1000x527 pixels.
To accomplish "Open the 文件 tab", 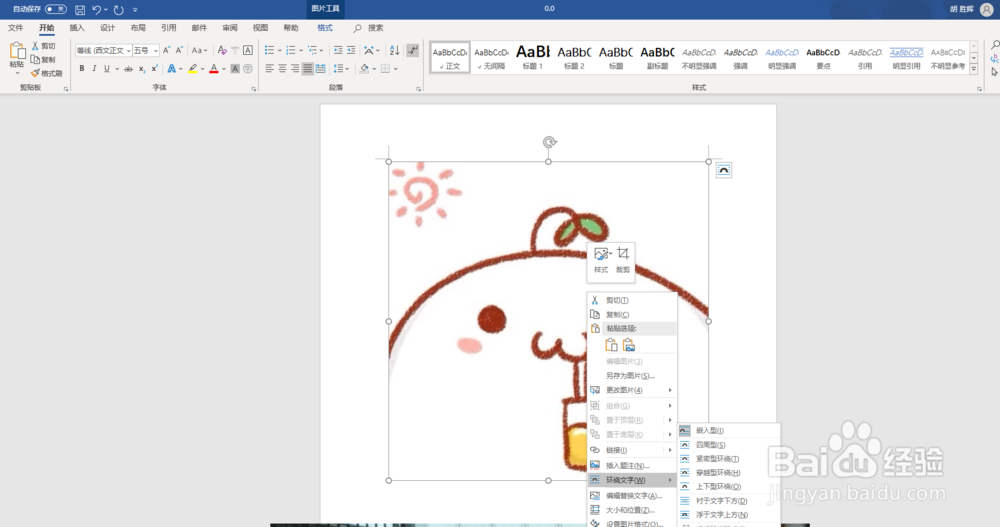I will 15,28.
